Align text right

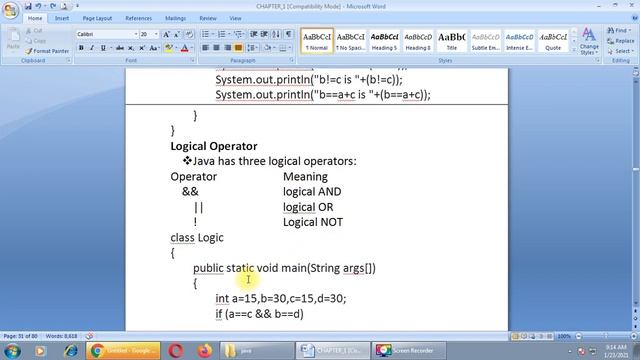tap(227, 48)
